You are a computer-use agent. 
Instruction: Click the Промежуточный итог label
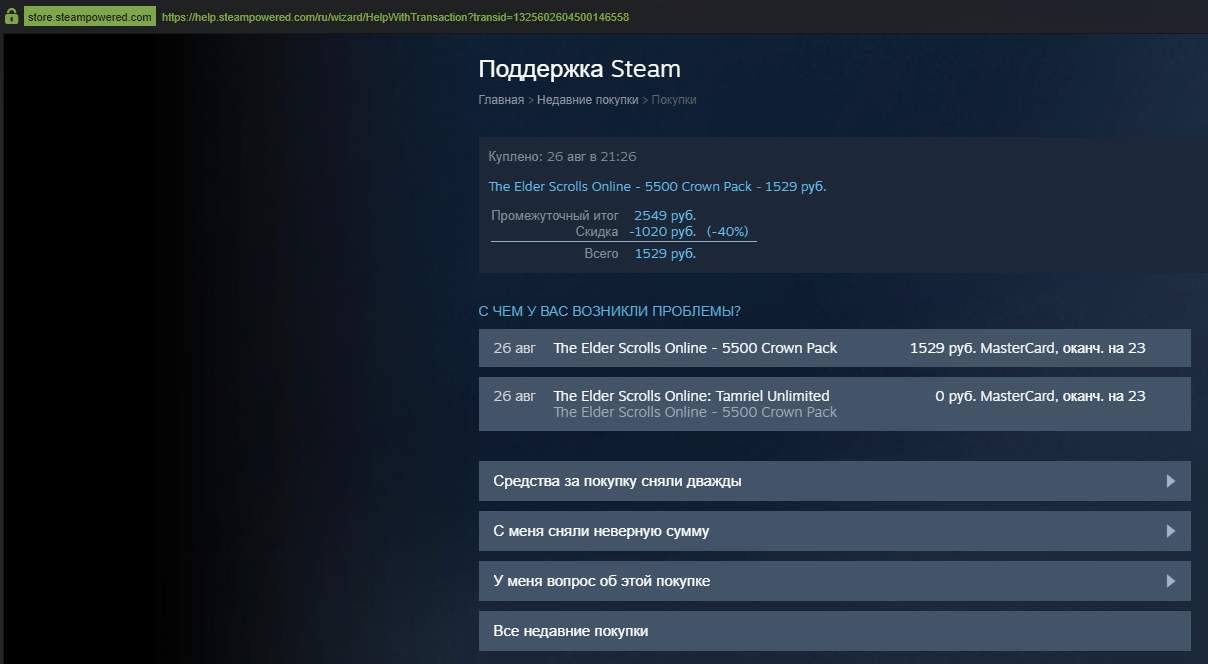[x=555, y=216]
